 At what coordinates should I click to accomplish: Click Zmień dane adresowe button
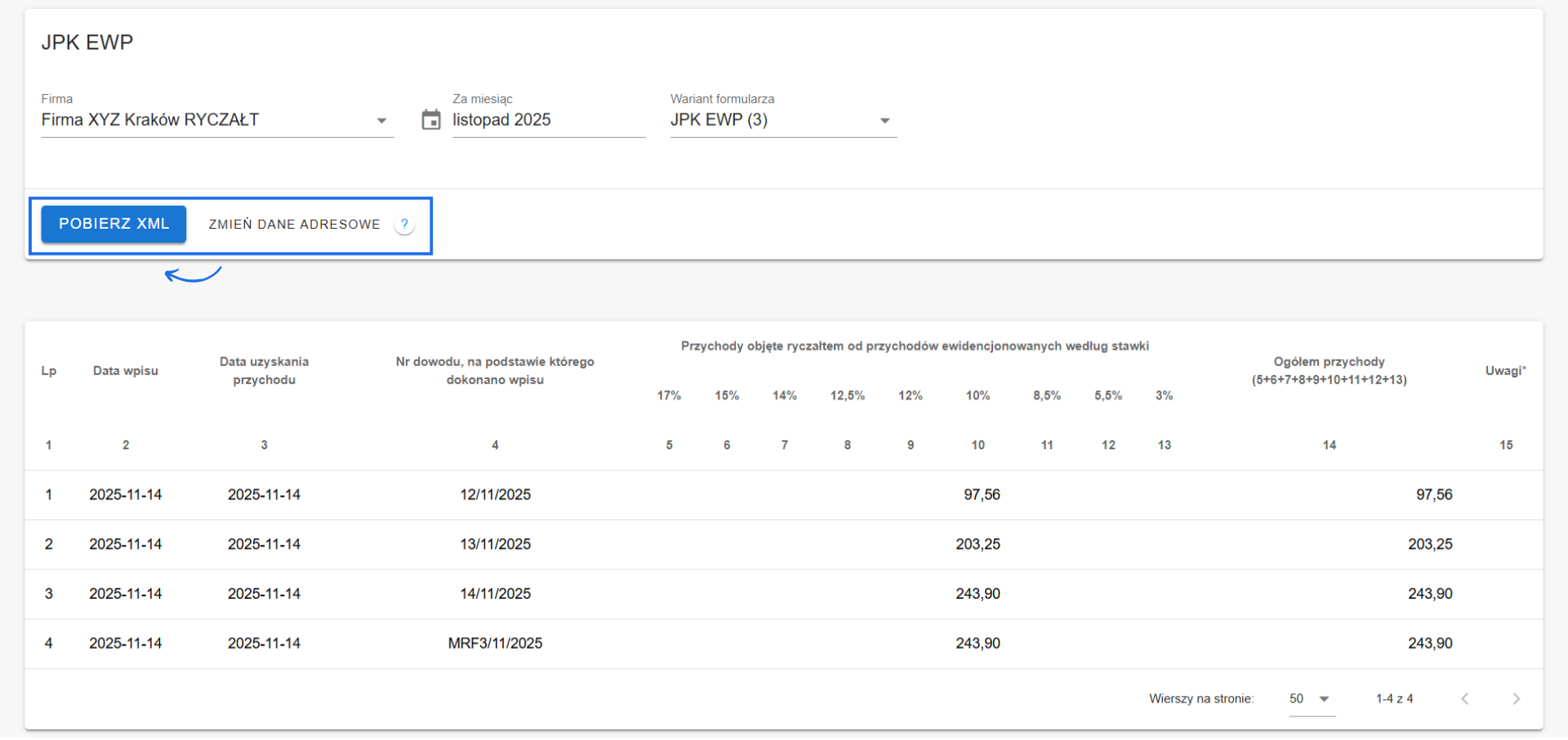294,225
